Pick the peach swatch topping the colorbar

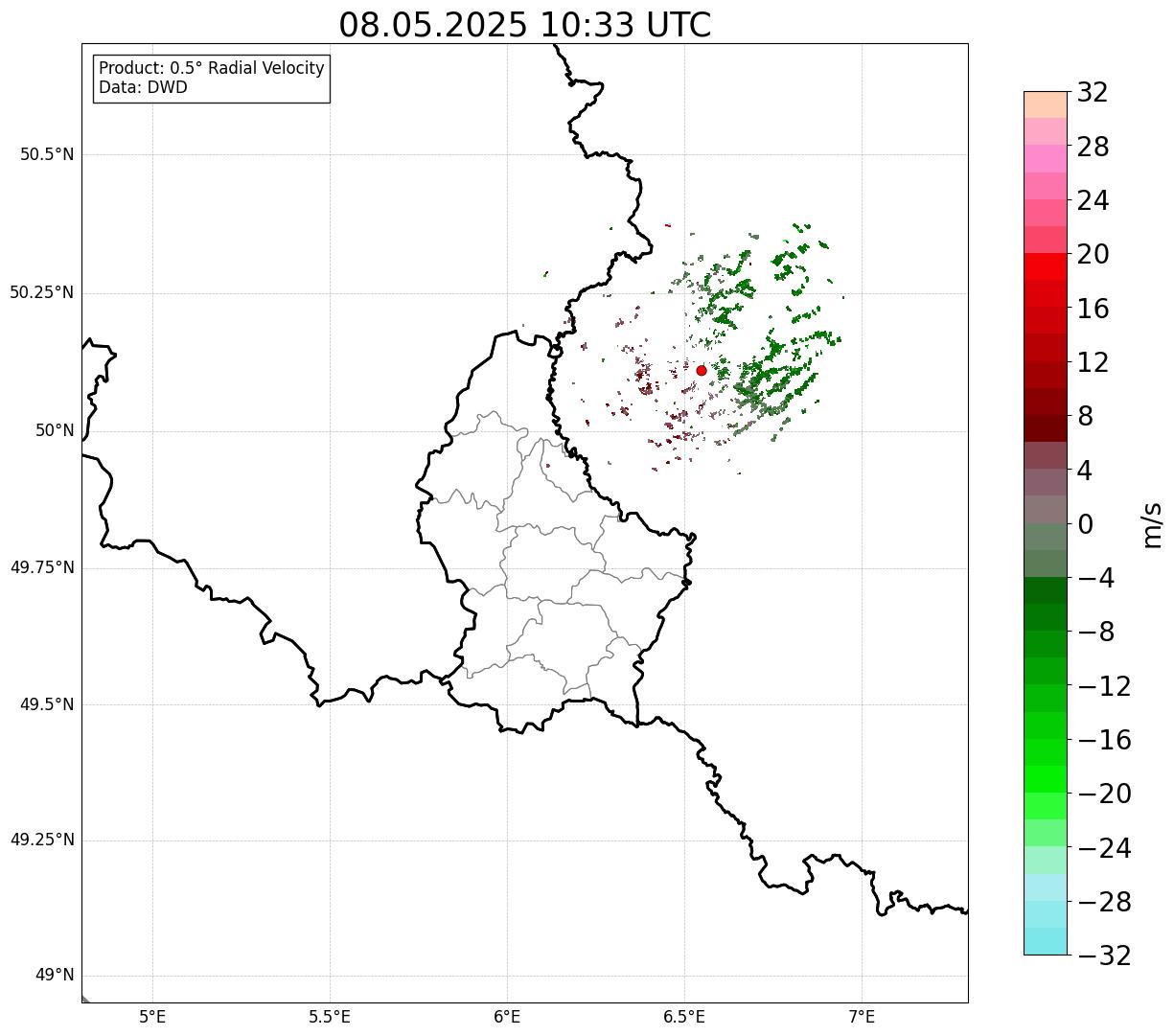(x=1045, y=104)
